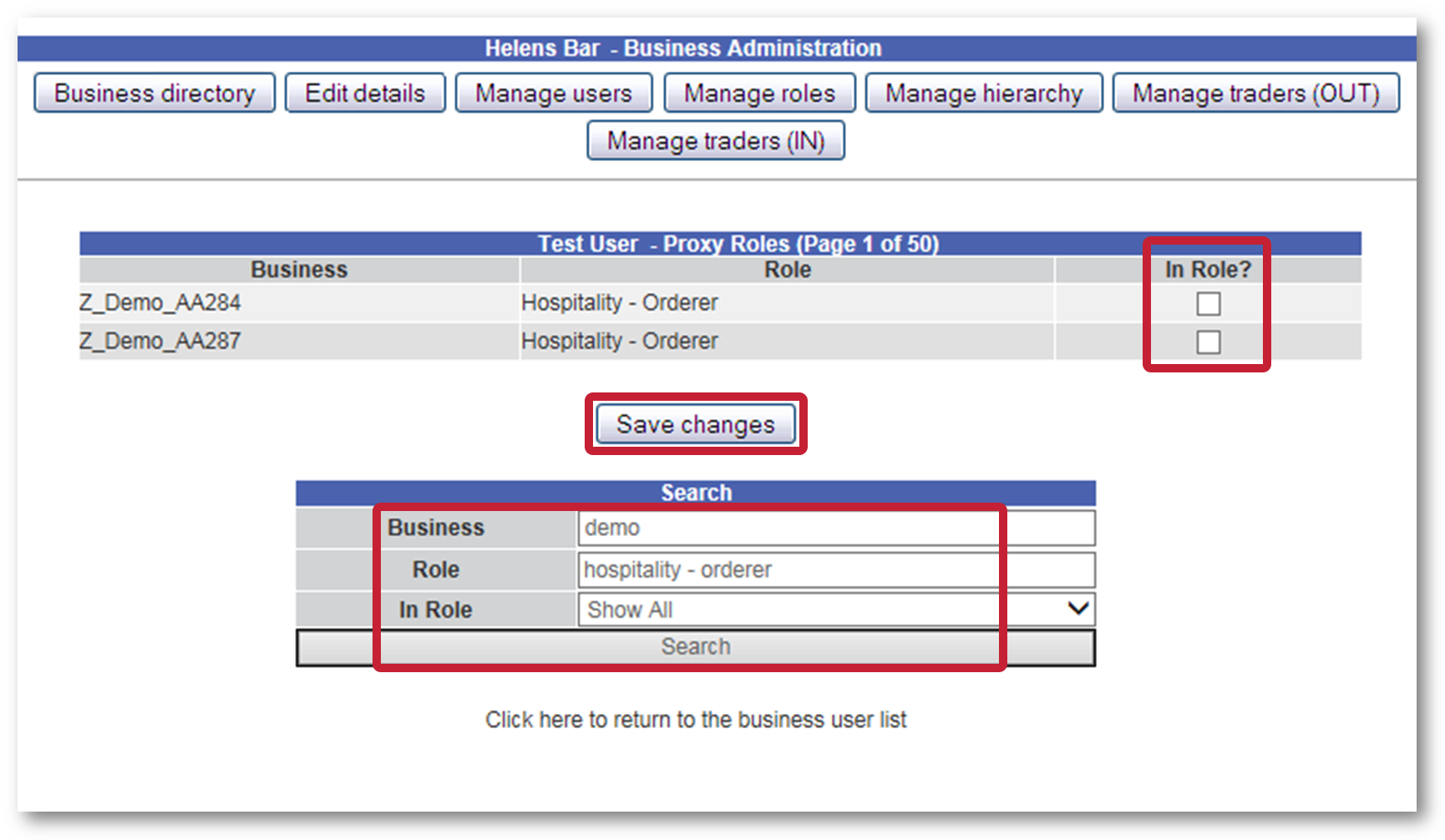Open Manage traders (OUT)
Screen dimensions: 1445x840
pos(1255,93)
